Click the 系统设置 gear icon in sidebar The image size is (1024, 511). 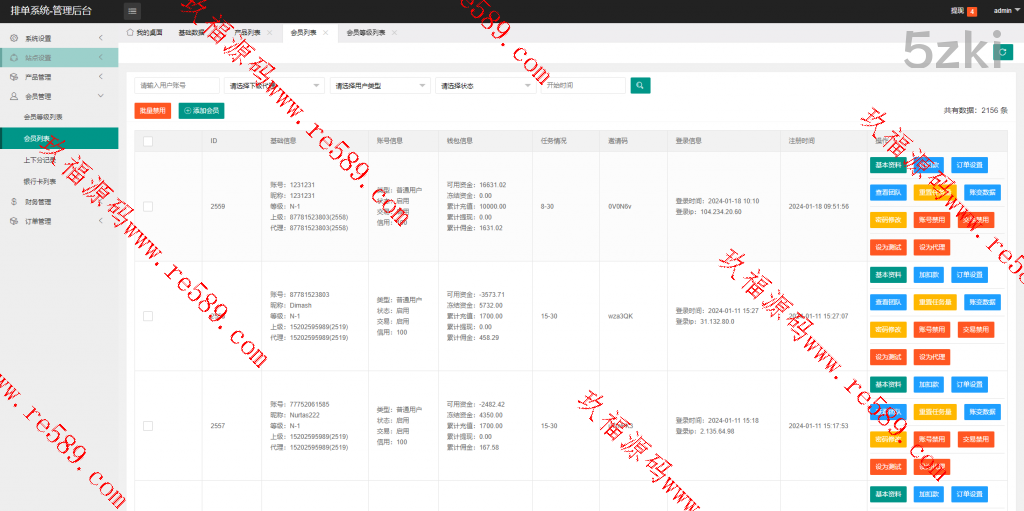click(x=14, y=38)
